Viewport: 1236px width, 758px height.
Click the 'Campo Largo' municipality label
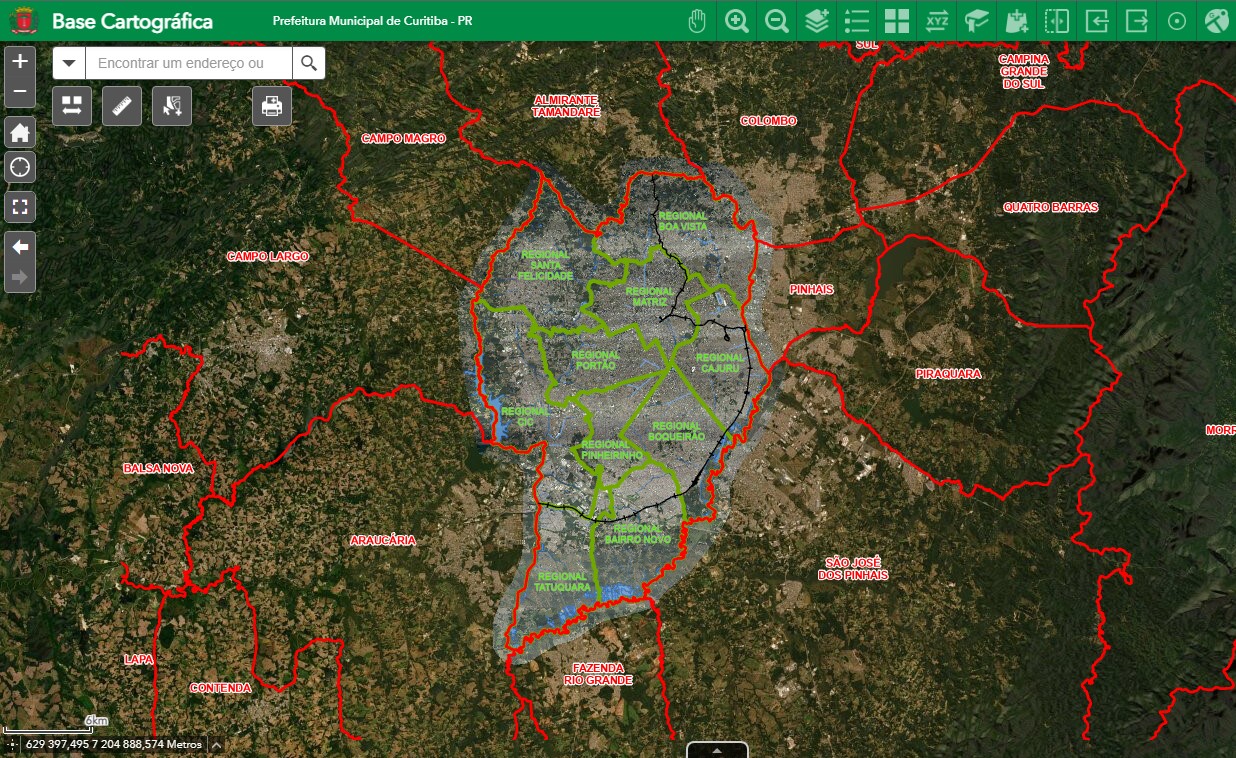pyautogui.click(x=268, y=257)
